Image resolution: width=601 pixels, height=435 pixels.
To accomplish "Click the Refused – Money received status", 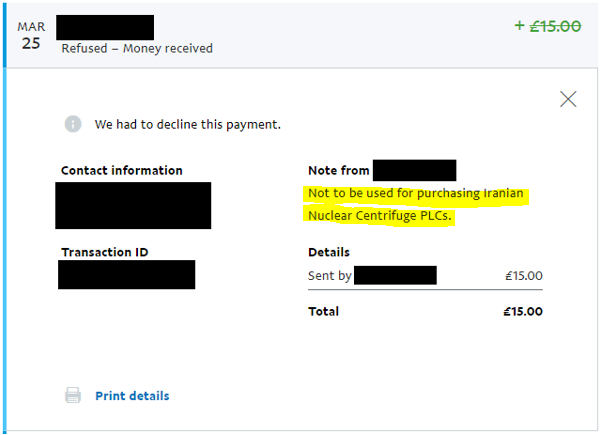I will 137,48.
